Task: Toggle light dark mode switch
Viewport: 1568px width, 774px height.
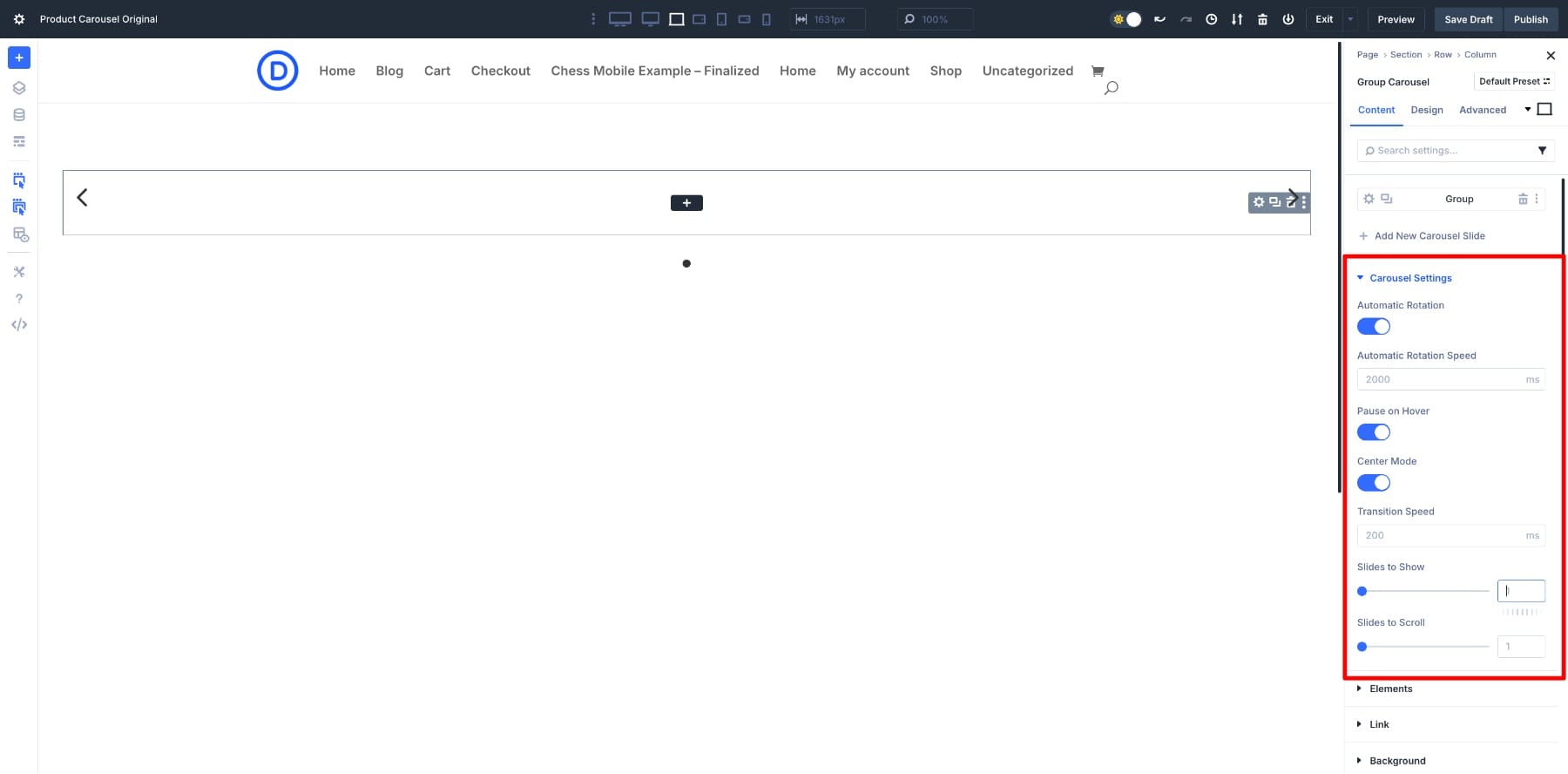Action: pyautogui.click(x=1126, y=19)
